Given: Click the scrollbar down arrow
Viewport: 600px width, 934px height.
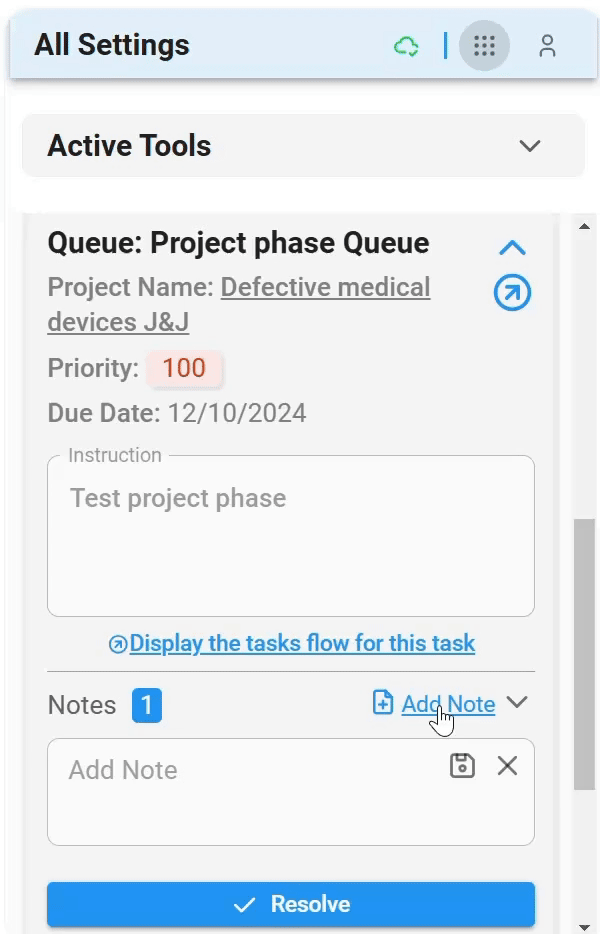Looking at the screenshot, I should click(585, 926).
